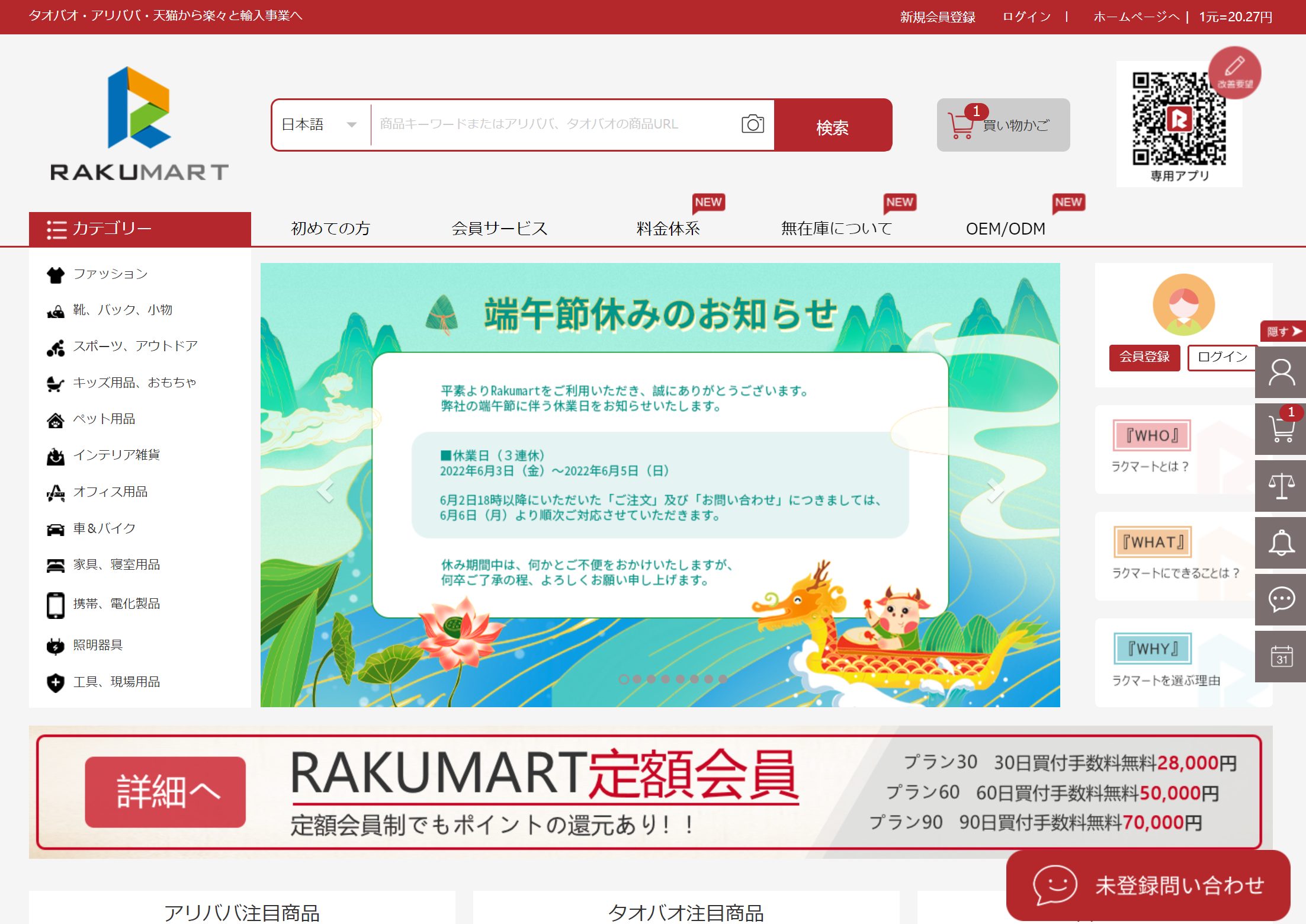The image size is (1306, 924).
Task: Hide the side toolbar with 隠す
Action: coord(1283,331)
